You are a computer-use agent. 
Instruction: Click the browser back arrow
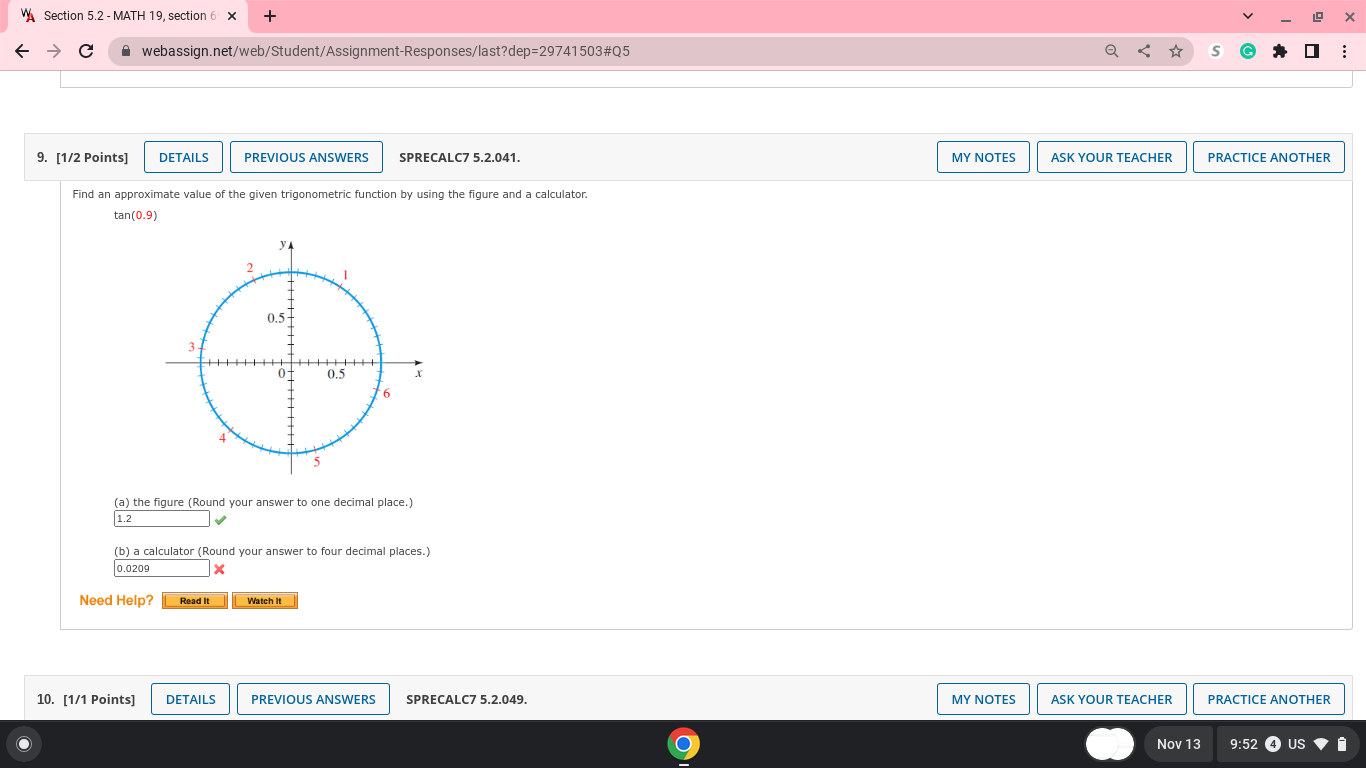[x=21, y=50]
